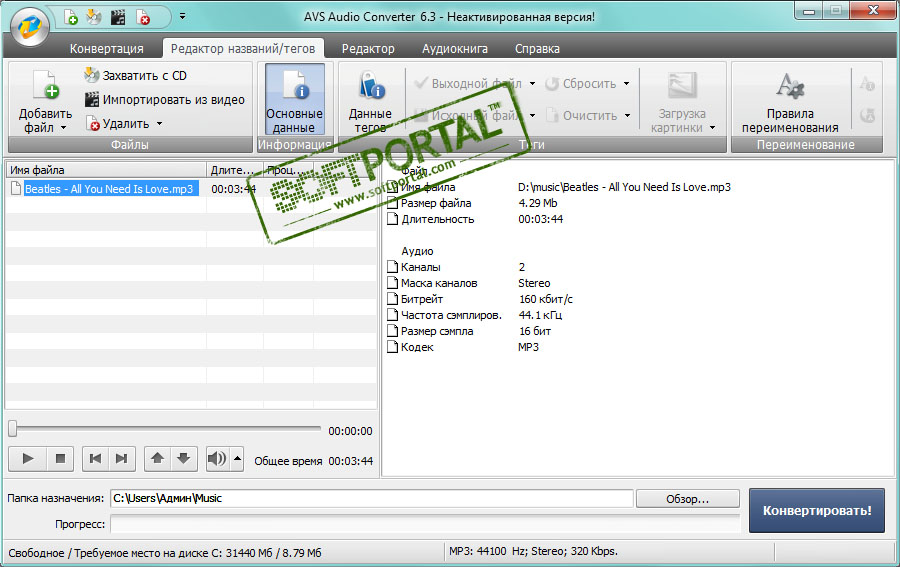Show Данные тегов tag info
Image resolution: width=900 pixels, height=567 pixels.
(x=370, y=101)
